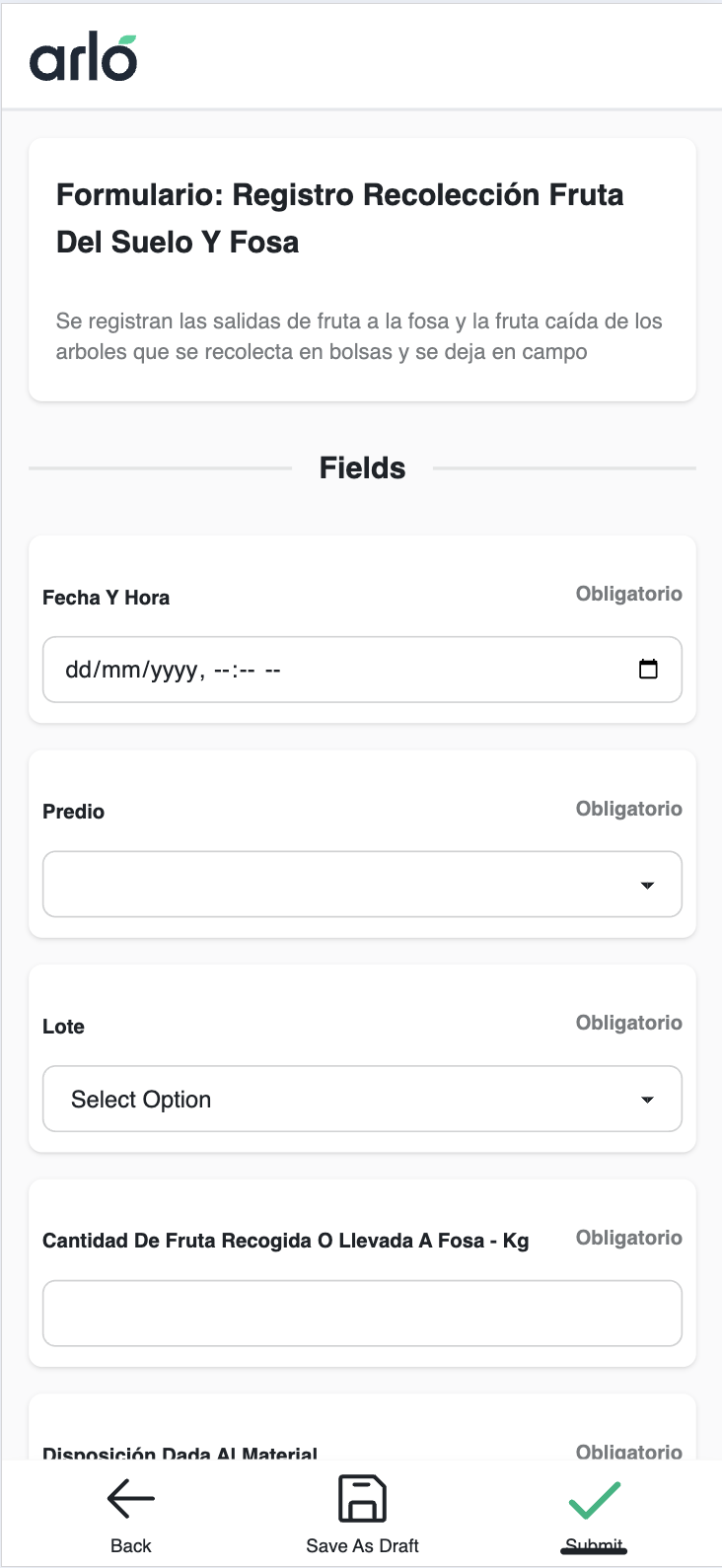
Task: Tap the 'Submit' text label
Action: 594,1545
